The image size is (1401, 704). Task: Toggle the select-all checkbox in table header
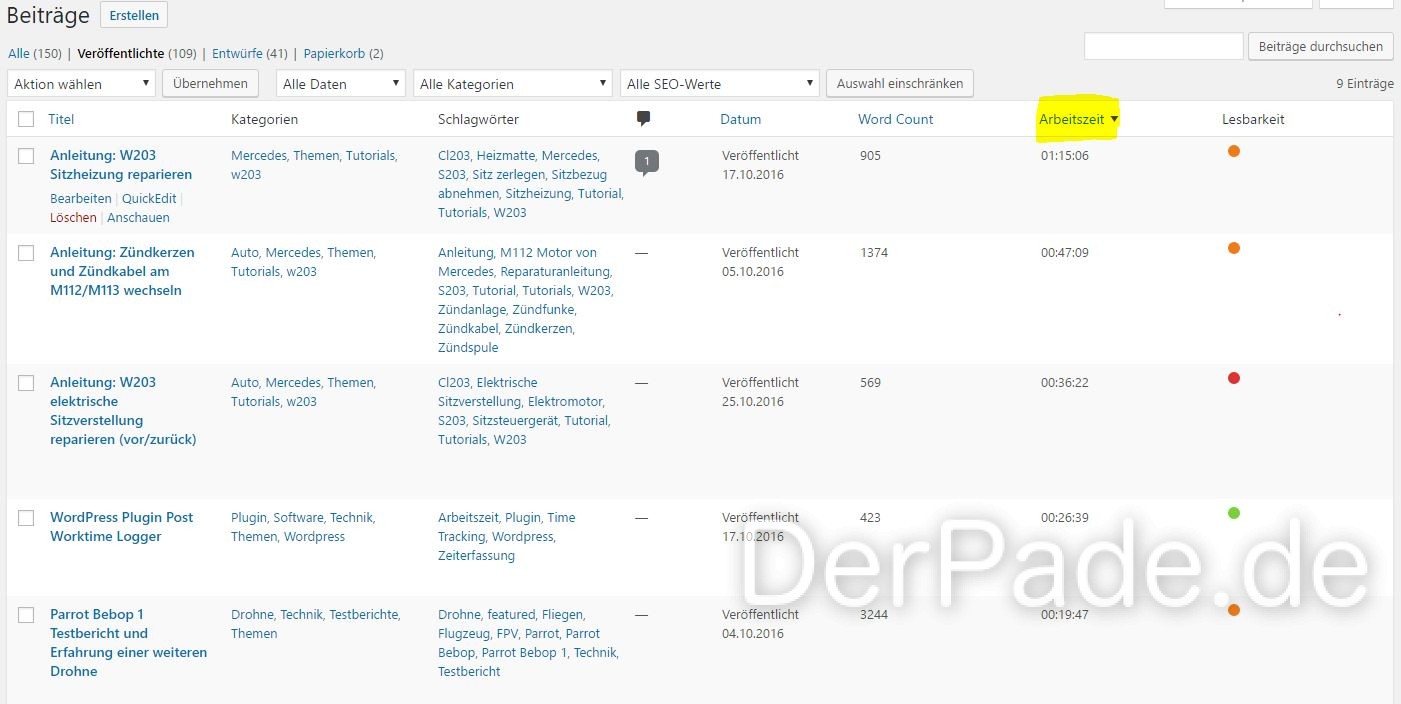tap(26, 119)
